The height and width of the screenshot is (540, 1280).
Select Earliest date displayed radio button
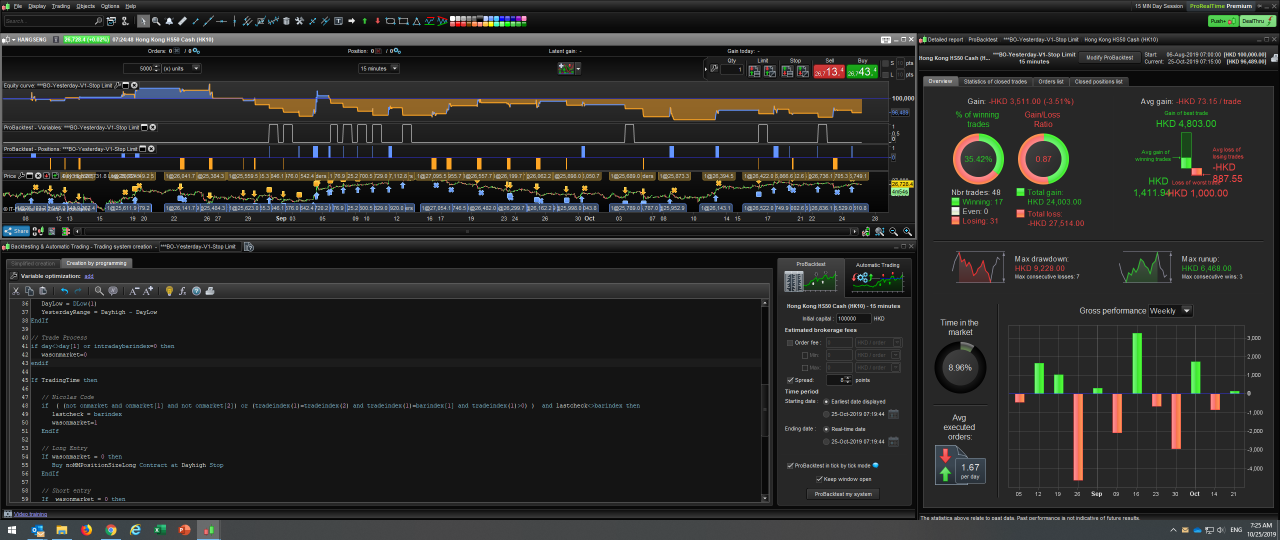(828, 402)
